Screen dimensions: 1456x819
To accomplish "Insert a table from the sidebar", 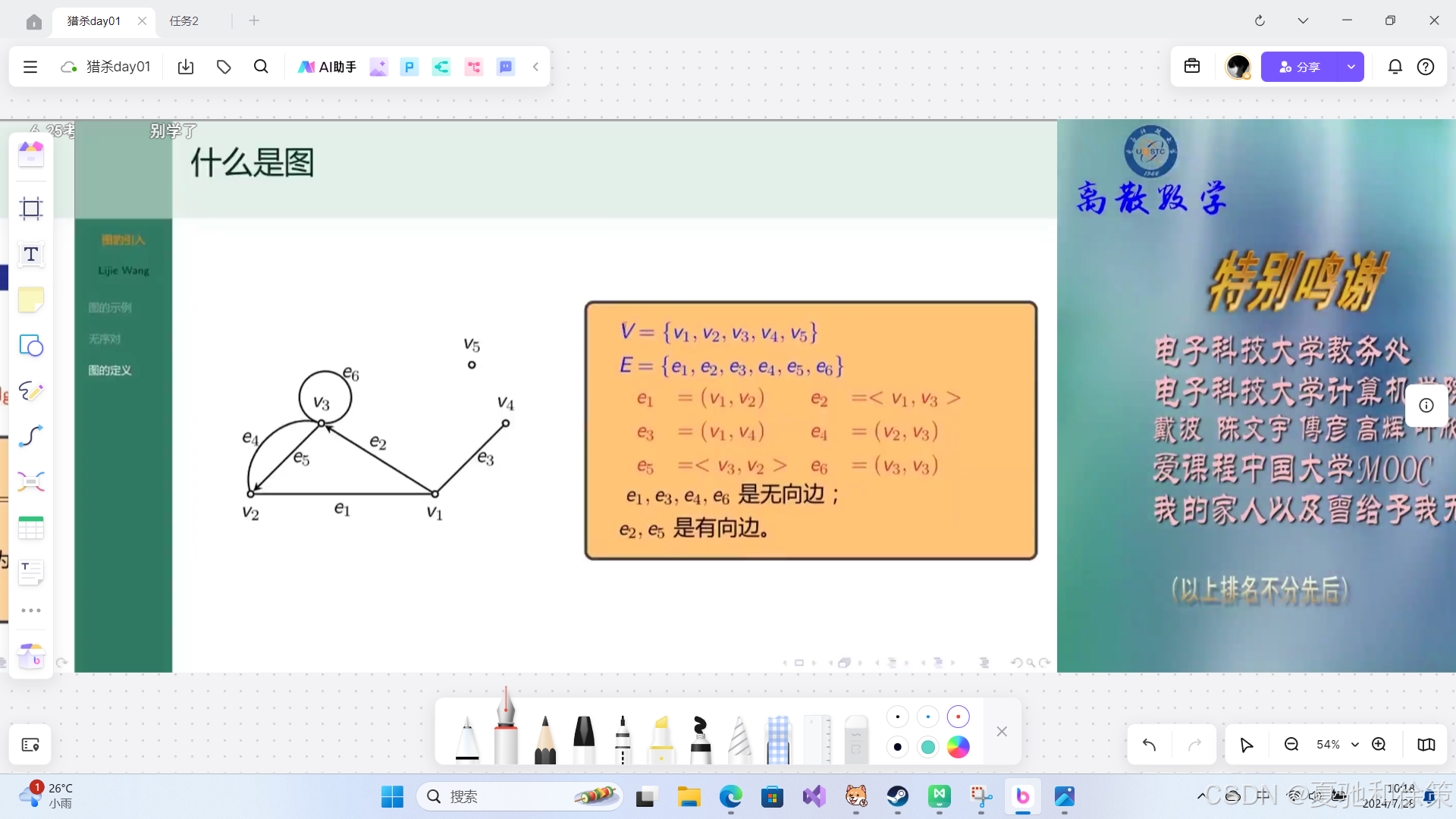I will [x=31, y=527].
